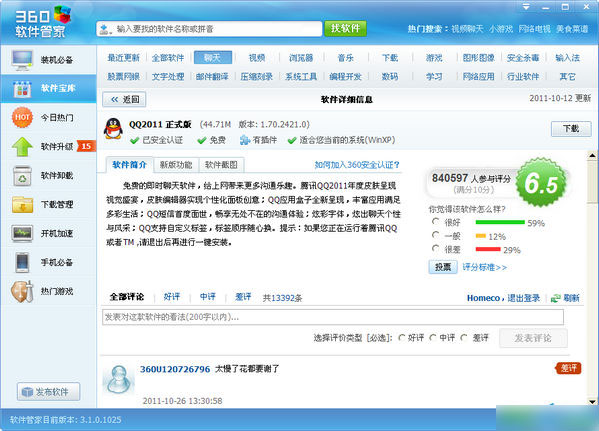Click the 刷新 refresh link
599x431 pixels.
571,298
